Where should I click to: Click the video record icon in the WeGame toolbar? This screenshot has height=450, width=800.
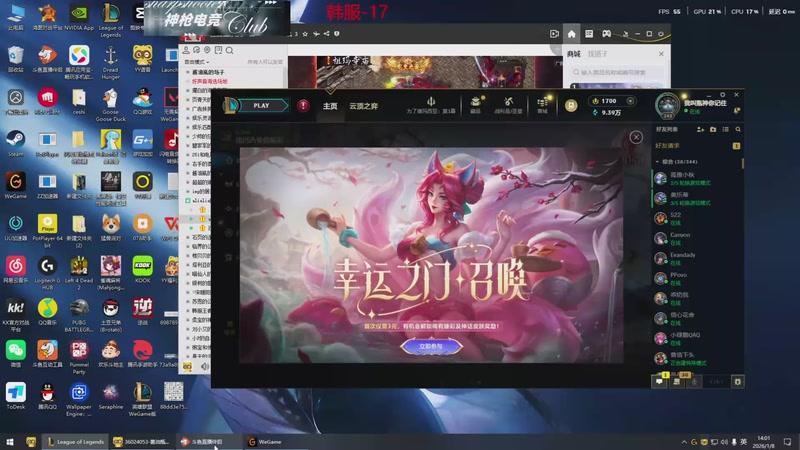pyautogui.click(x=555, y=34)
